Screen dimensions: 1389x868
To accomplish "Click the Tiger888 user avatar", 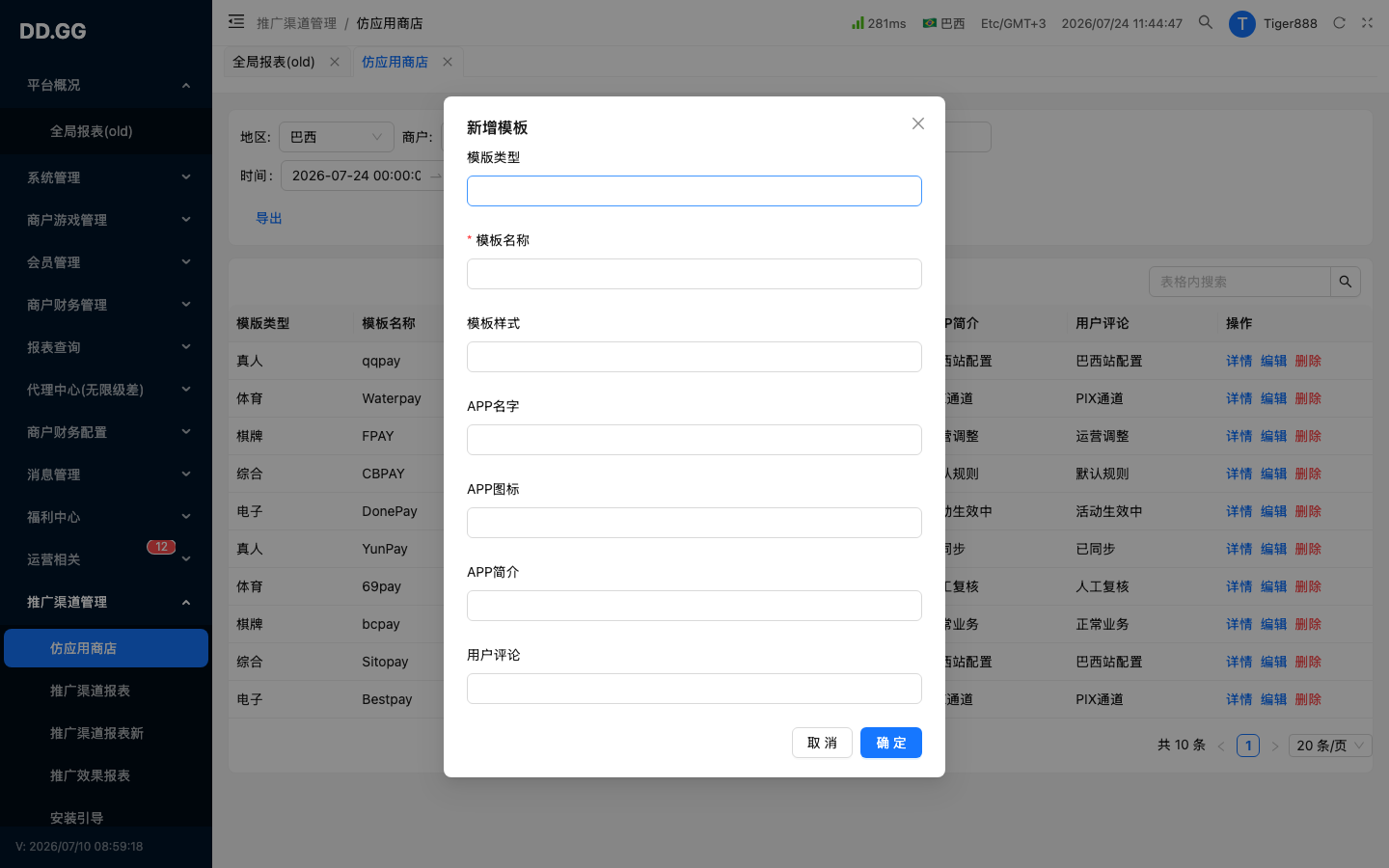I will (1241, 23).
